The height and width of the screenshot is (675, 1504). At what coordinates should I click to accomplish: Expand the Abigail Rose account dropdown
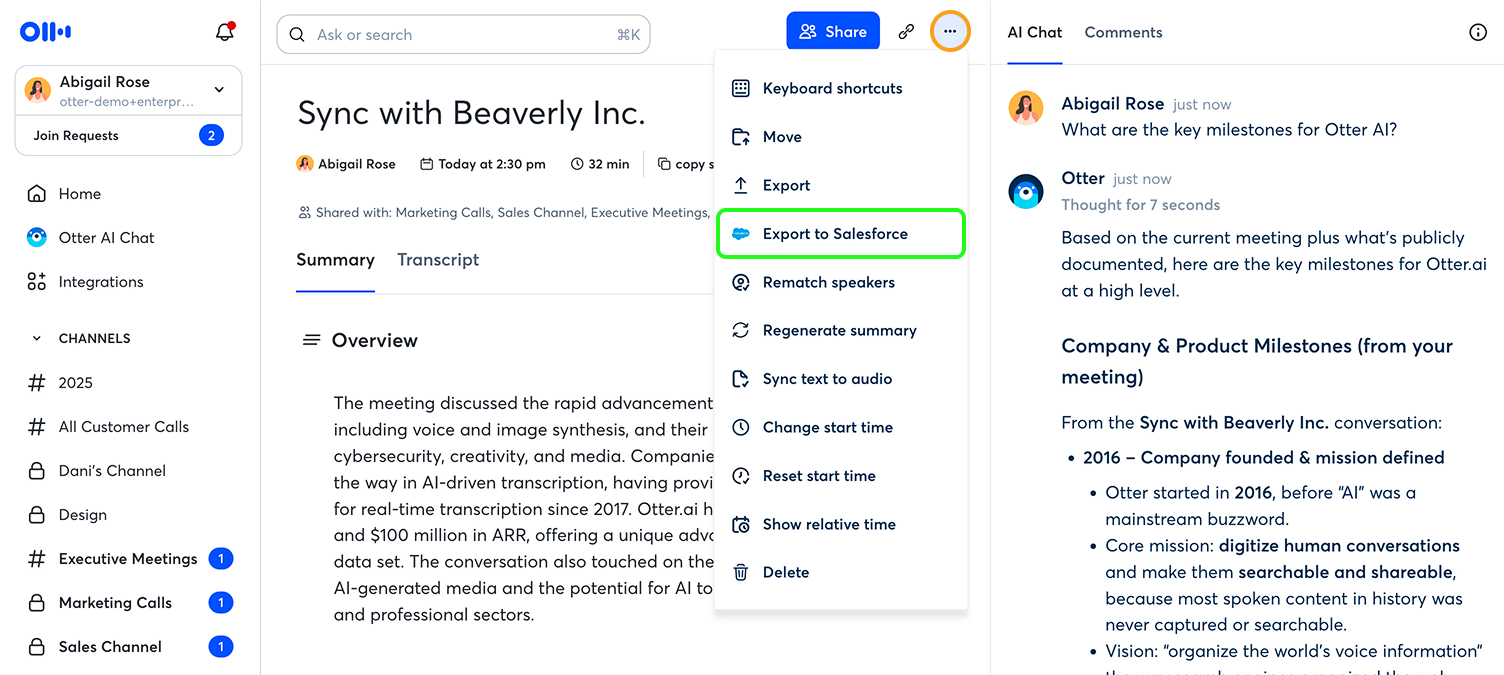coord(219,90)
